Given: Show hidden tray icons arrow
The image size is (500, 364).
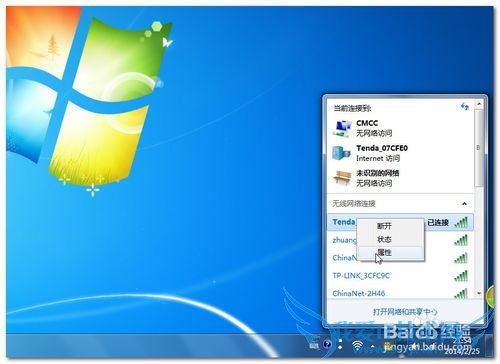Looking at the screenshot, I should [373, 347].
